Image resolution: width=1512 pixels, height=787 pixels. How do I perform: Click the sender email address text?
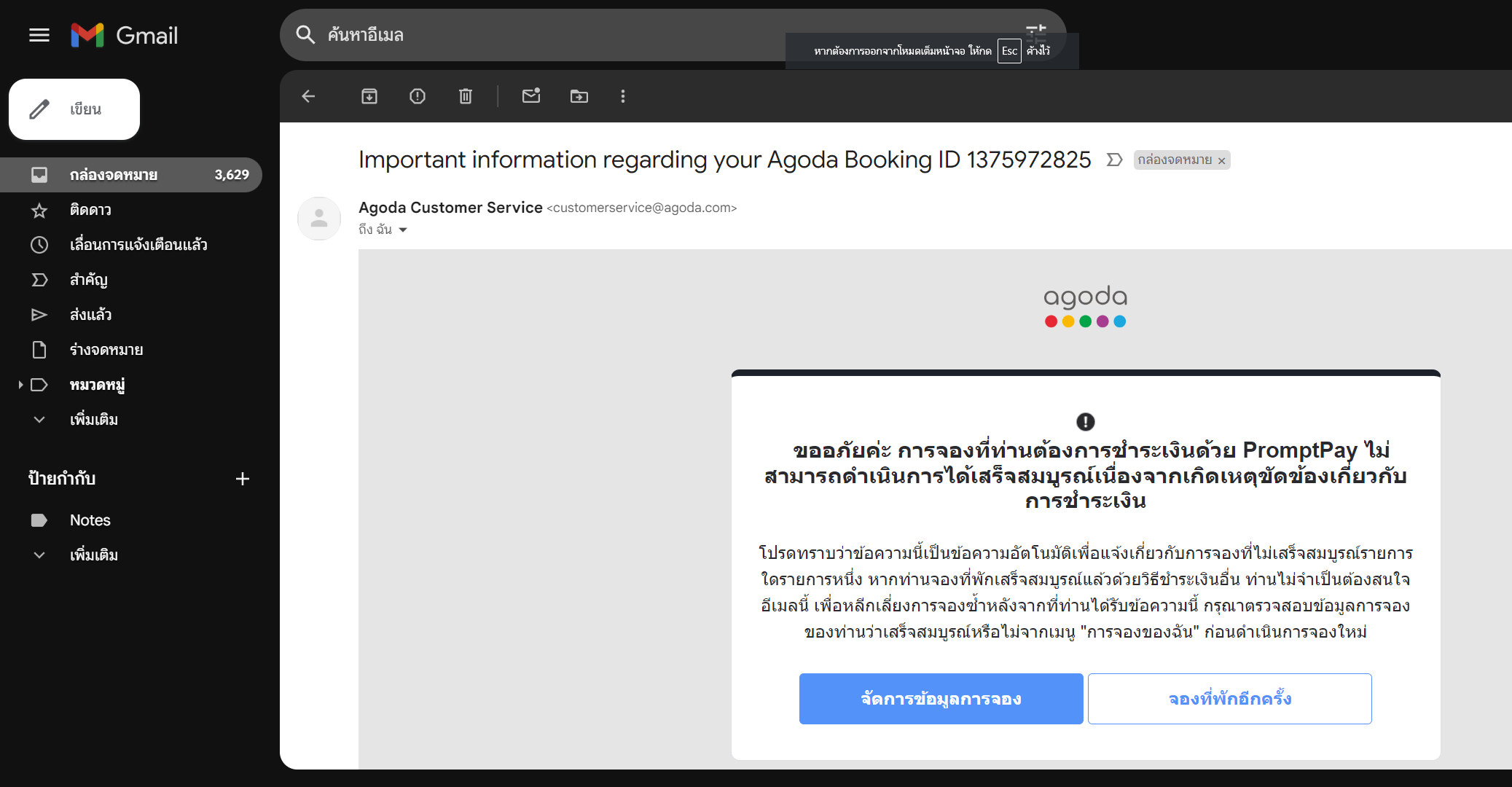click(642, 208)
